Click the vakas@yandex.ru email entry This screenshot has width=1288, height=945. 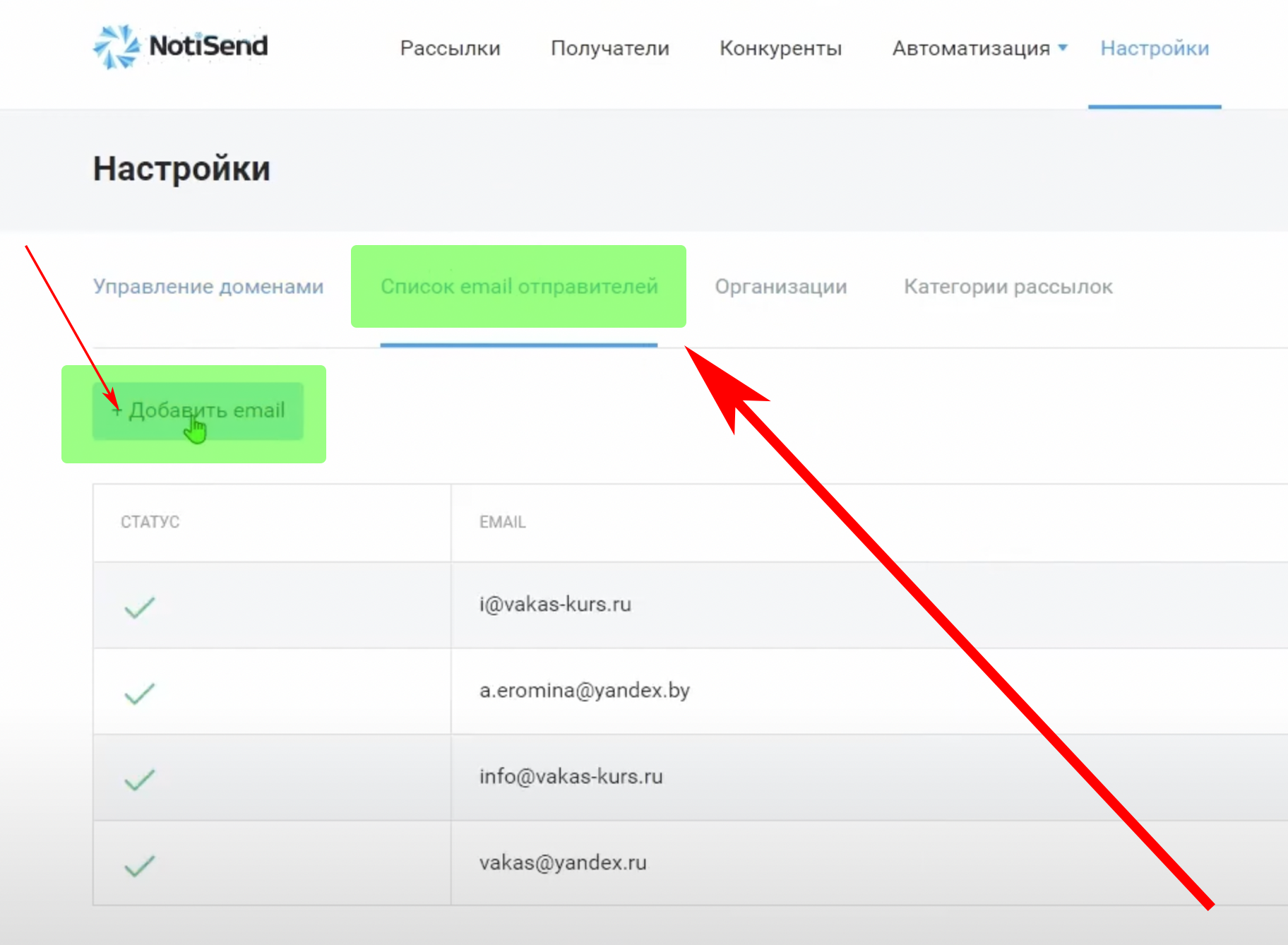[x=563, y=862]
